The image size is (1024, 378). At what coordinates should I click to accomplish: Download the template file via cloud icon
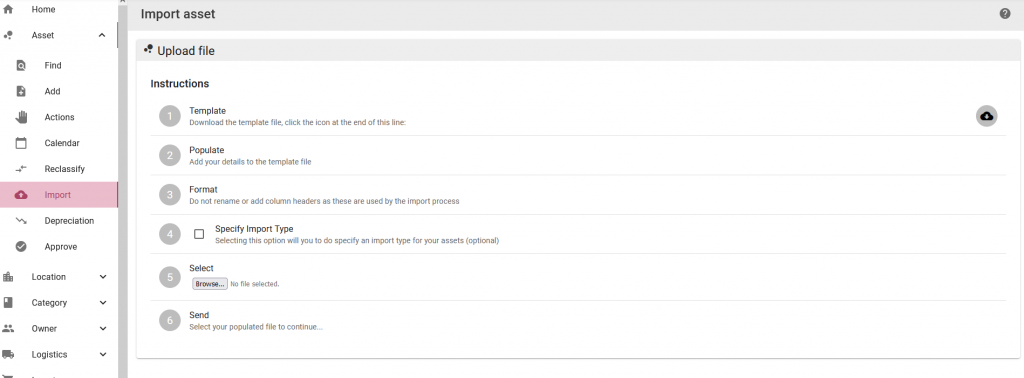(x=986, y=116)
